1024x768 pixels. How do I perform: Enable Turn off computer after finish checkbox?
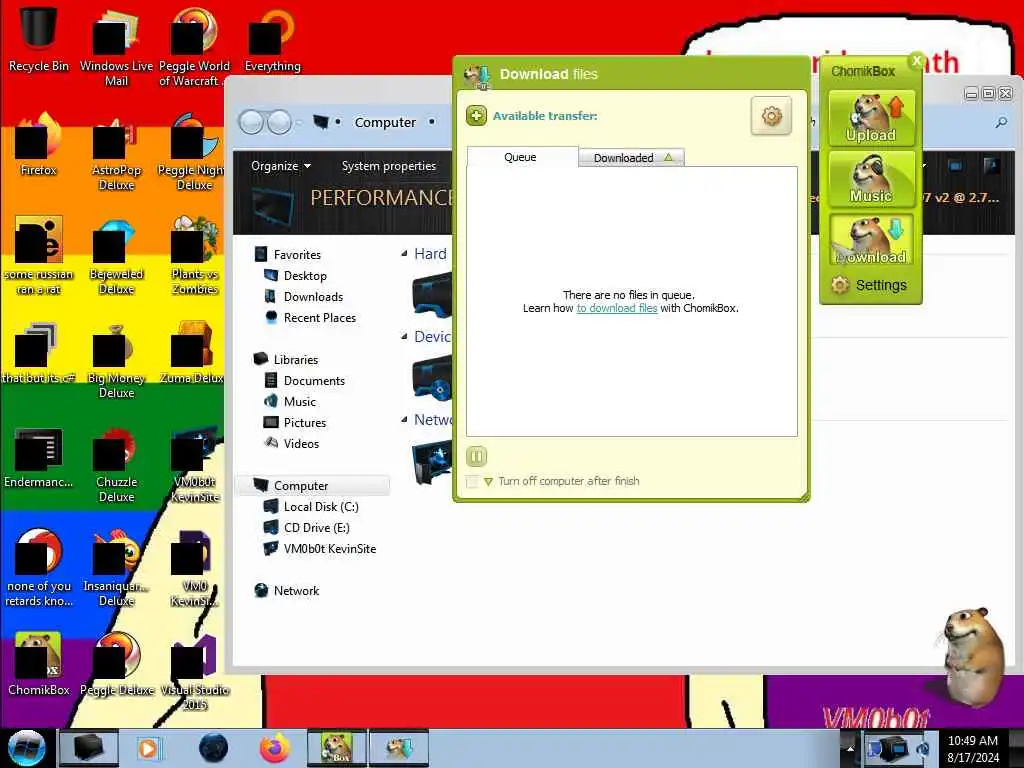coord(472,481)
